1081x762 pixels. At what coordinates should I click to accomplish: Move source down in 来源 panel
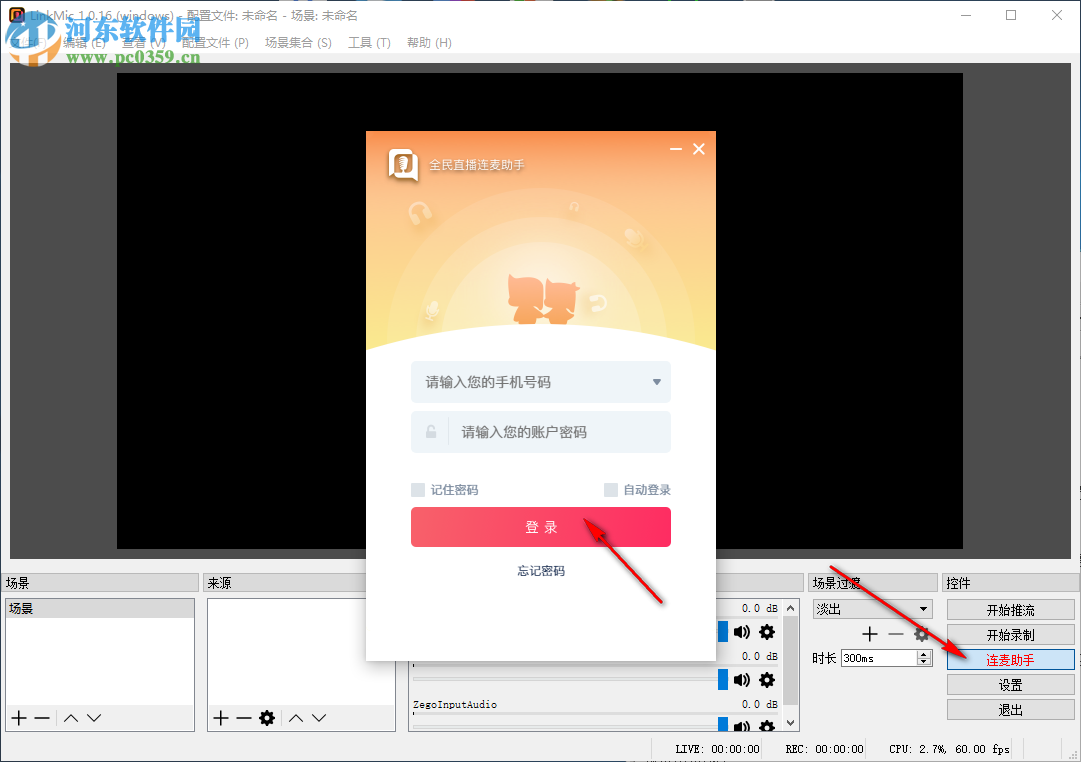(319, 718)
